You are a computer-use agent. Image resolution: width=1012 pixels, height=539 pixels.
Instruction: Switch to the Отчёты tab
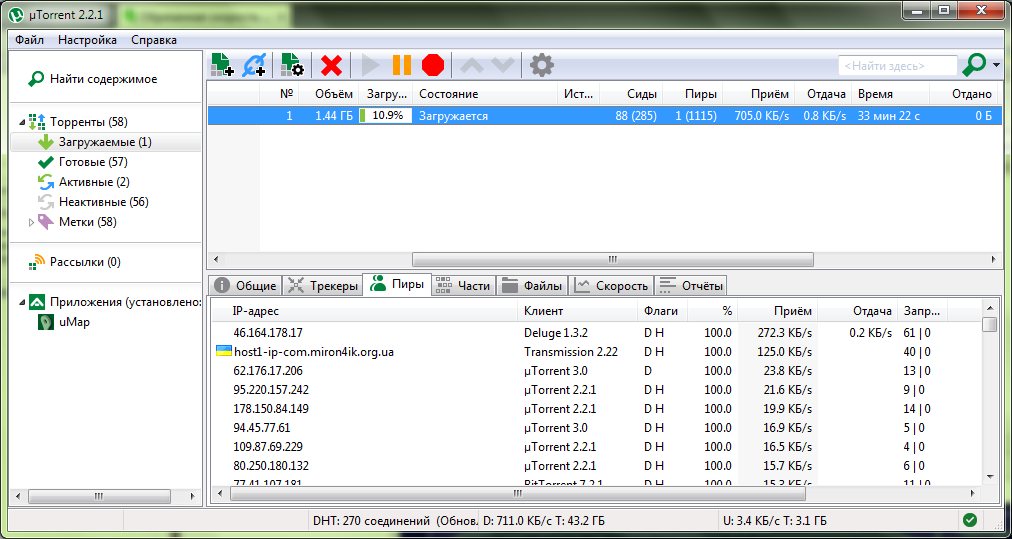(x=691, y=285)
